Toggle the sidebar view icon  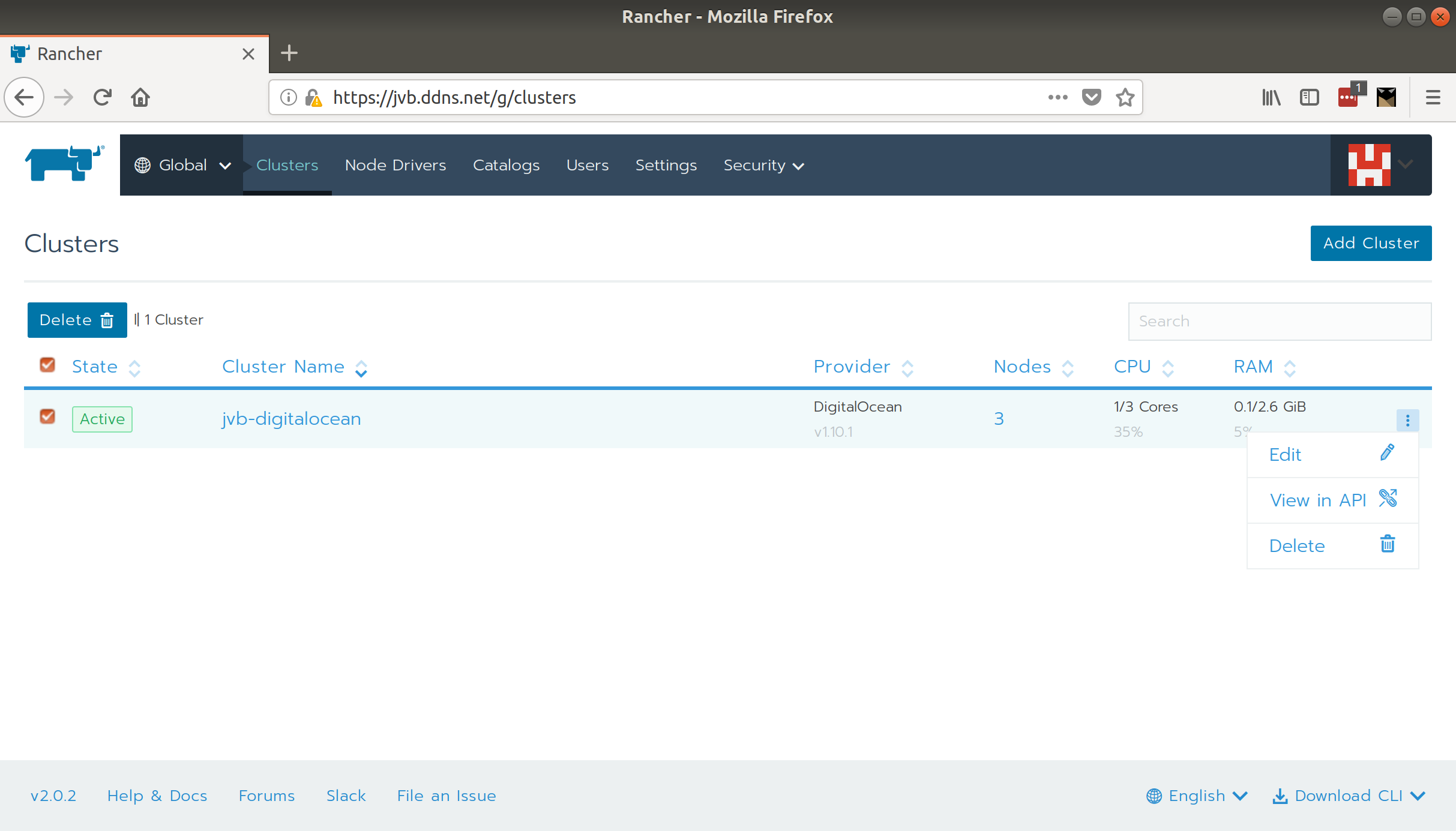[x=1309, y=97]
